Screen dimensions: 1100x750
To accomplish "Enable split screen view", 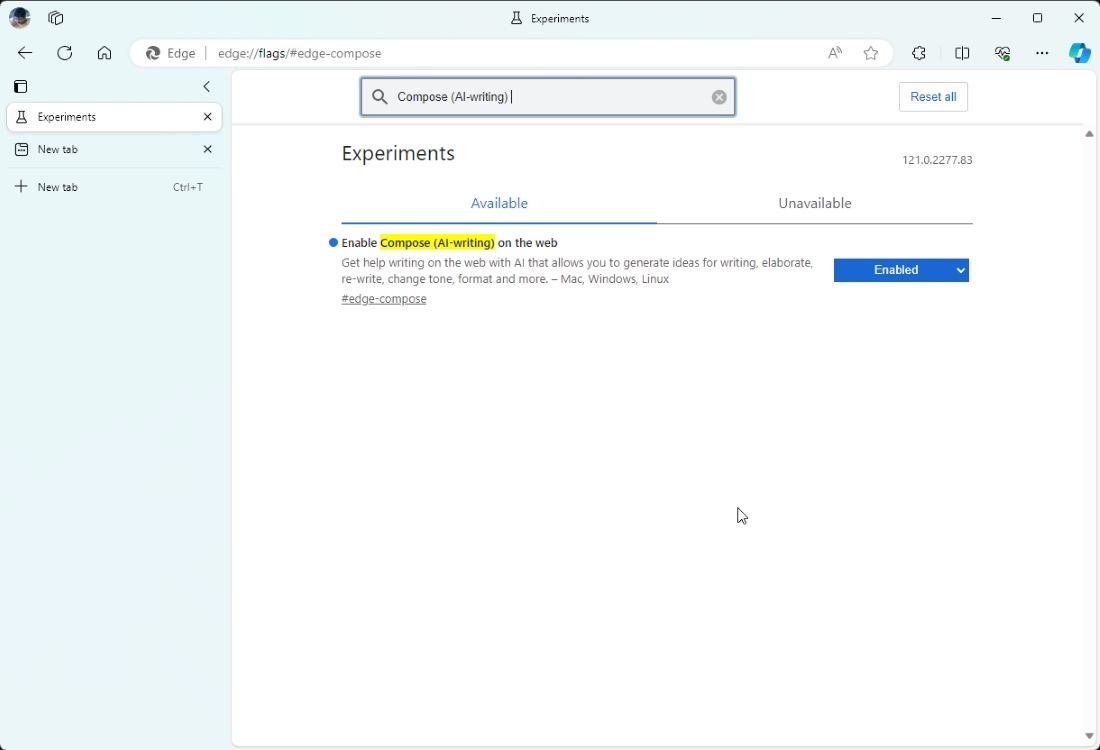I will [962, 53].
